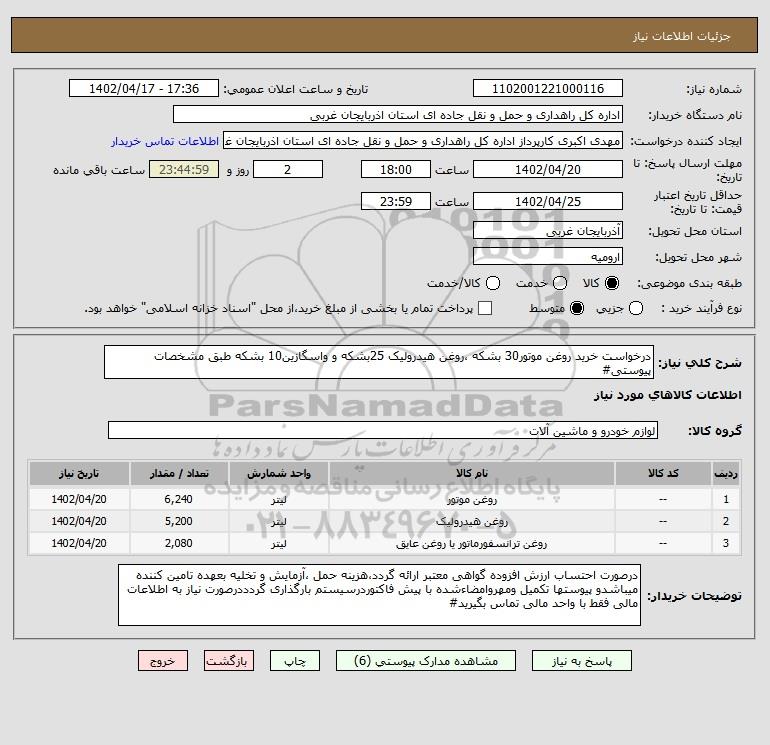Click the response deadline date 1402/04/20 field
The image size is (770, 745).
click(x=548, y=169)
